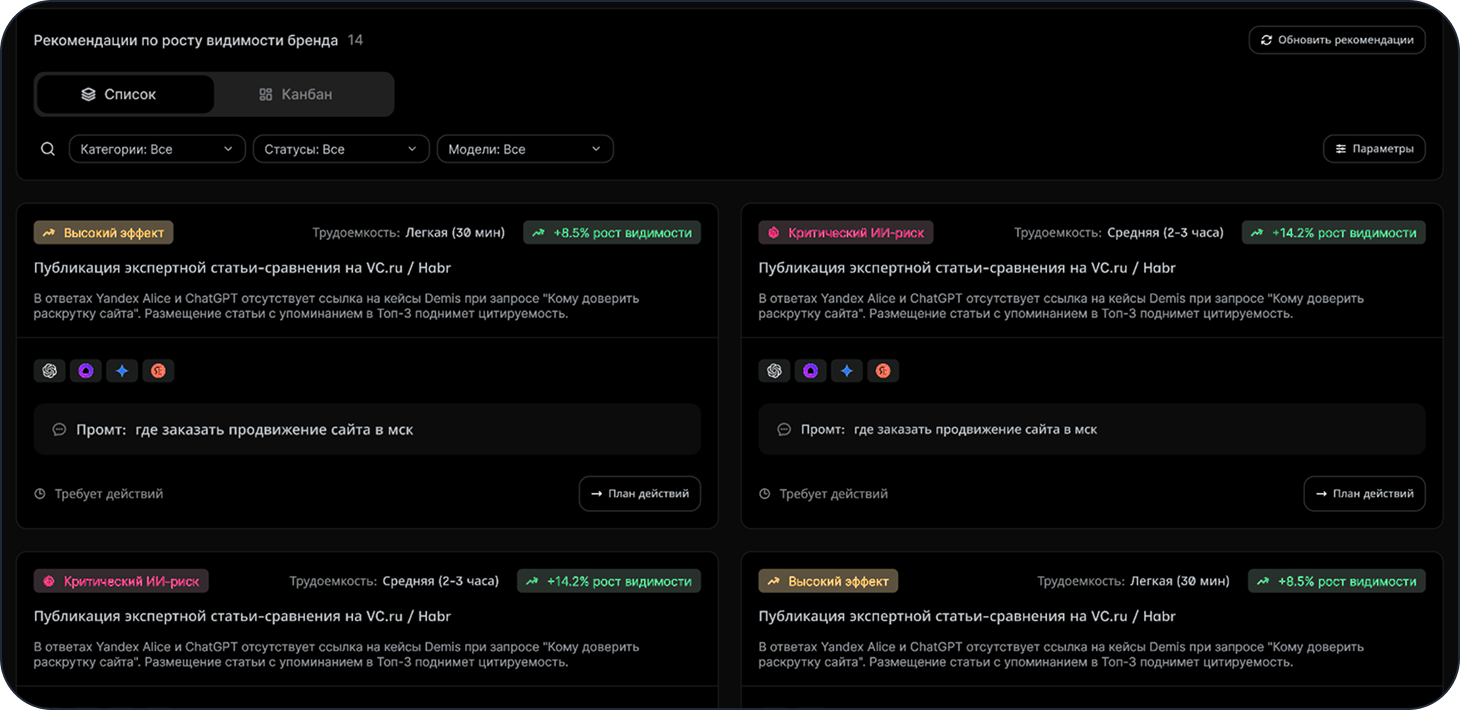Click the Рекомендации по росту видимости бренда heading
Screen dimensions: 1460x710
pyautogui.click(x=186, y=41)
